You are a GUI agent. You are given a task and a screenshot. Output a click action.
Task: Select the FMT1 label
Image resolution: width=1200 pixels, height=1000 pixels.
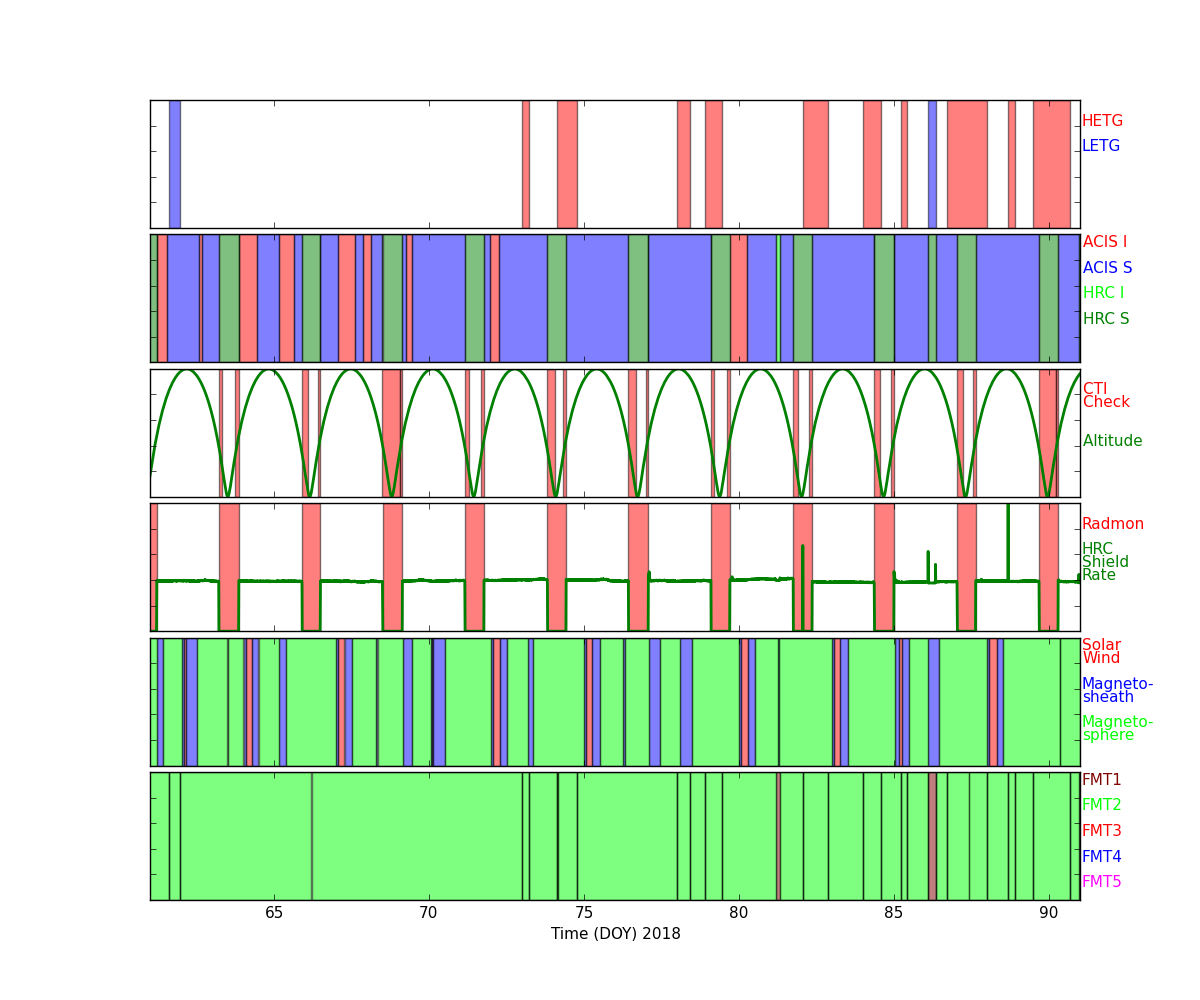click(1101, 780)
